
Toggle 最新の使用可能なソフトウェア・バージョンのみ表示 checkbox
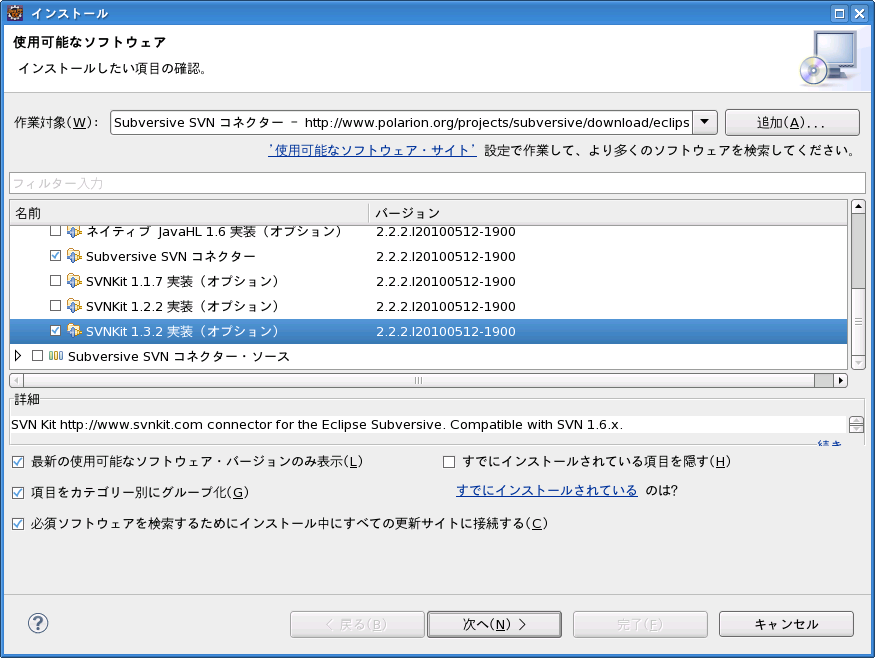click(18, 462)
